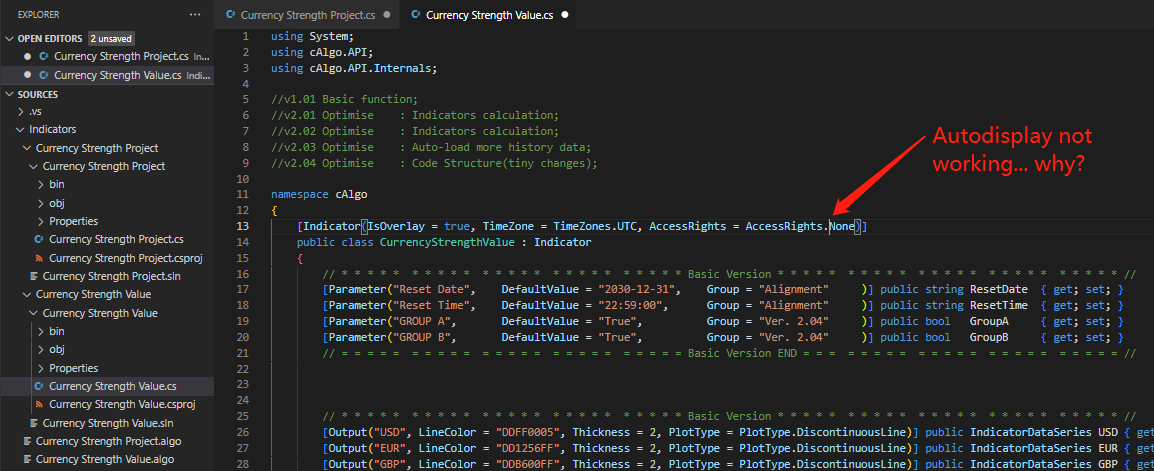Image resolution: width=1154 pixels, height=471 pixels.
Task: Open Currency Strength Value.sln file
Action: tap(107, 423)
